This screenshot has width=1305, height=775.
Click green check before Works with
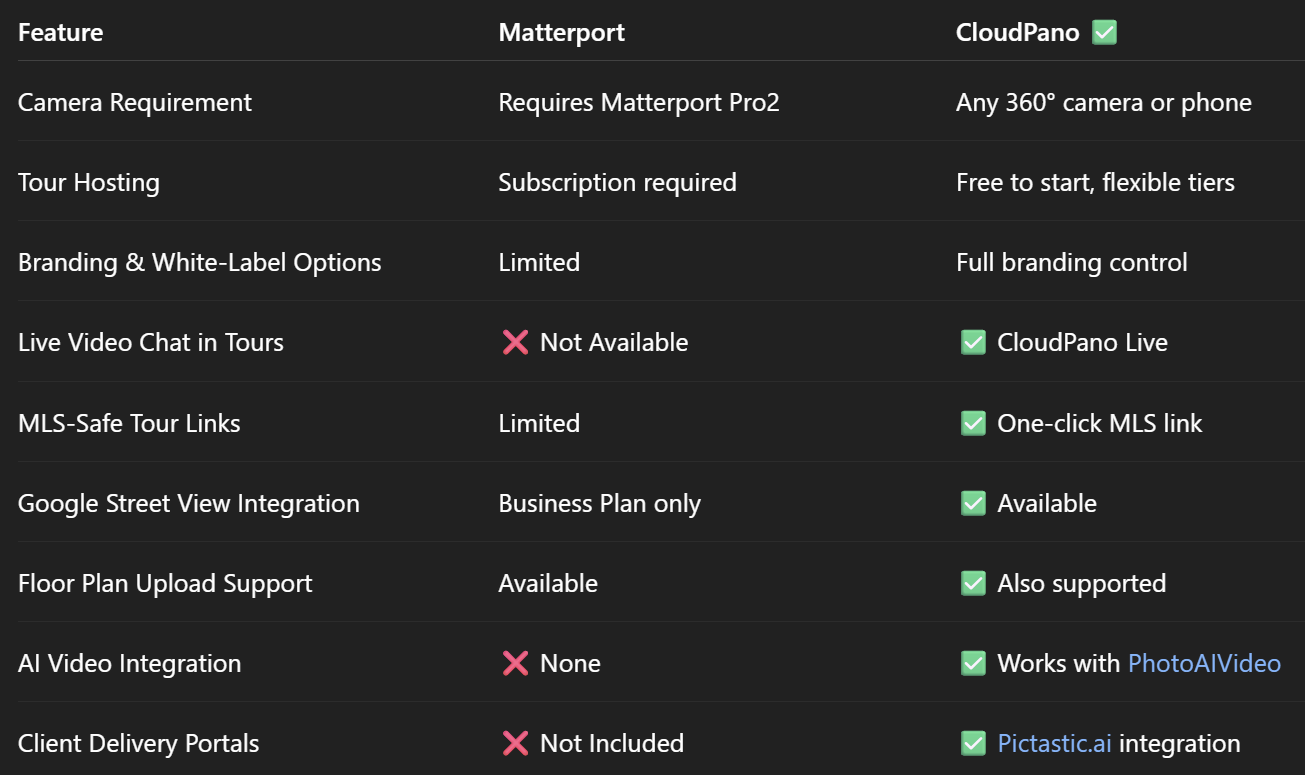[973, 663]
